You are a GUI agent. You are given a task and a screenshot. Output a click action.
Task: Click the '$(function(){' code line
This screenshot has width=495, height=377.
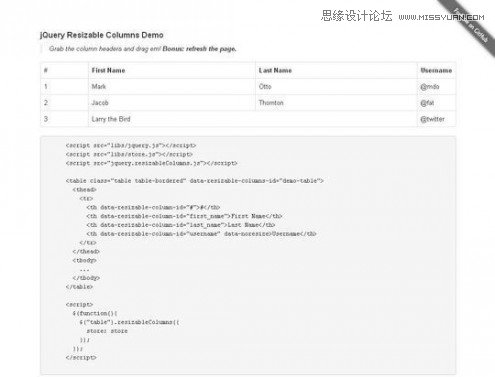[x=95, y=313]
